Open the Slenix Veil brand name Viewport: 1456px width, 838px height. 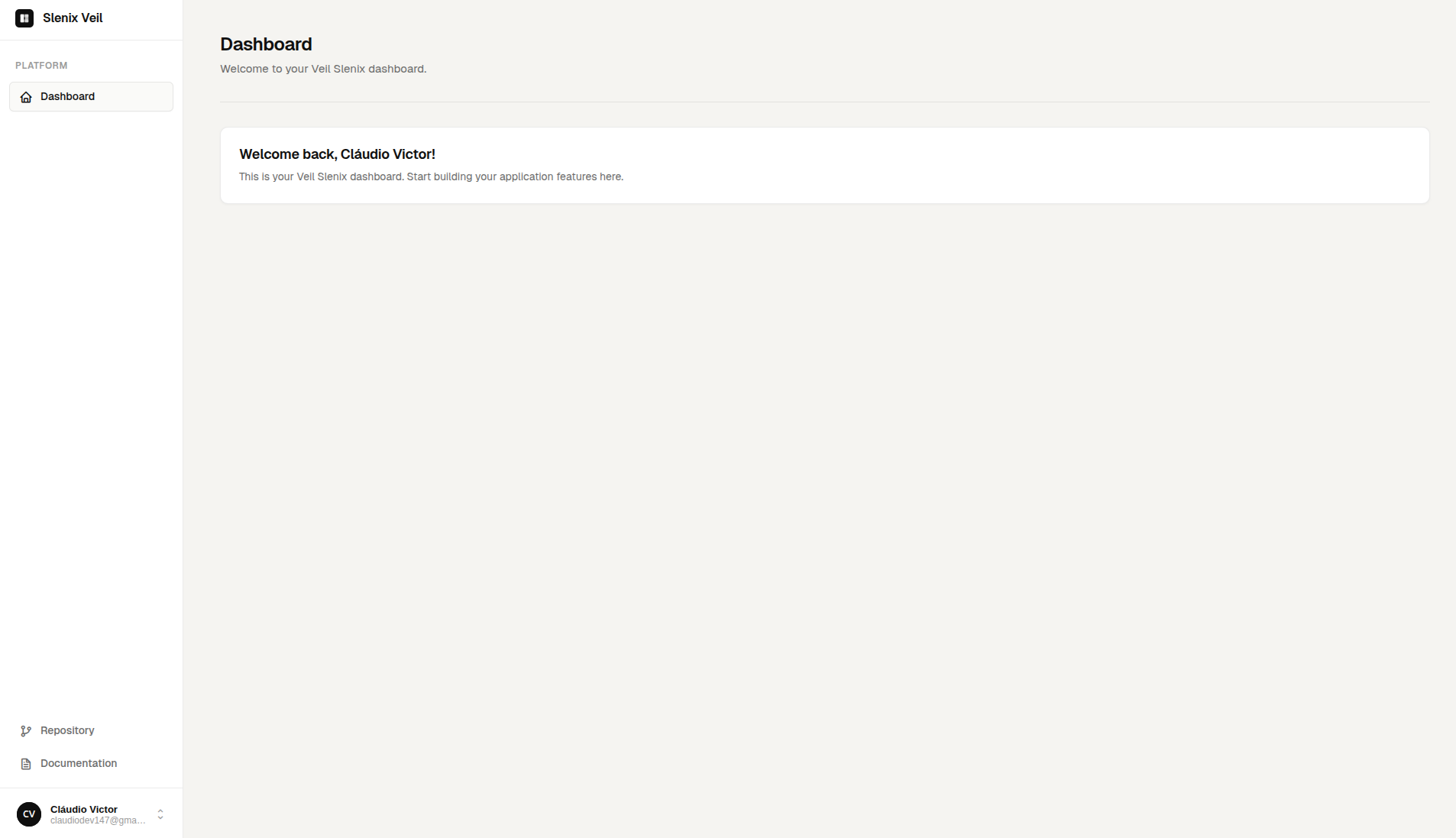click(x=73, y=18)
